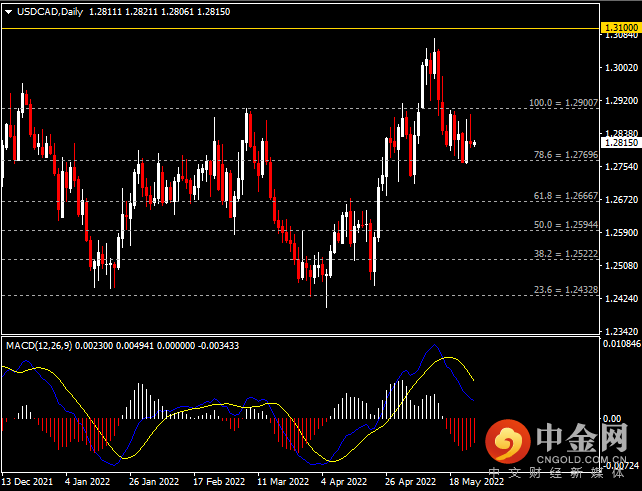
Task: Select the Fibonacci label 100.0 = 1.29007
Action: 563,102
